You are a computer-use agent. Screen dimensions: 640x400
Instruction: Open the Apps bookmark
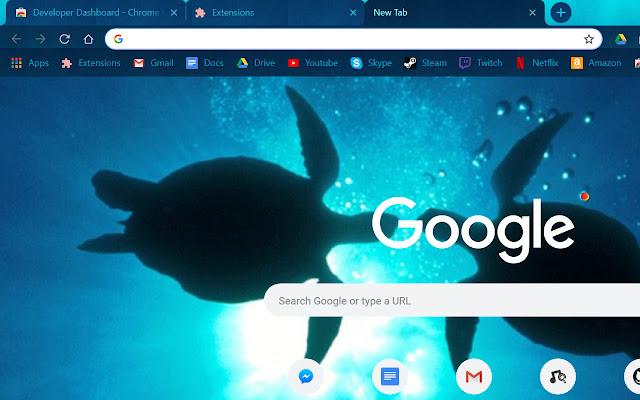30,63
